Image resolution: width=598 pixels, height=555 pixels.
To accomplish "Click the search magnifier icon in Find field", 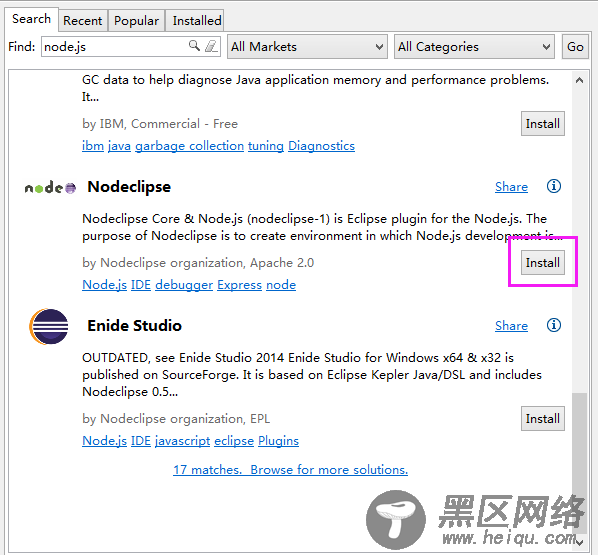I will (x=195, y=46).
